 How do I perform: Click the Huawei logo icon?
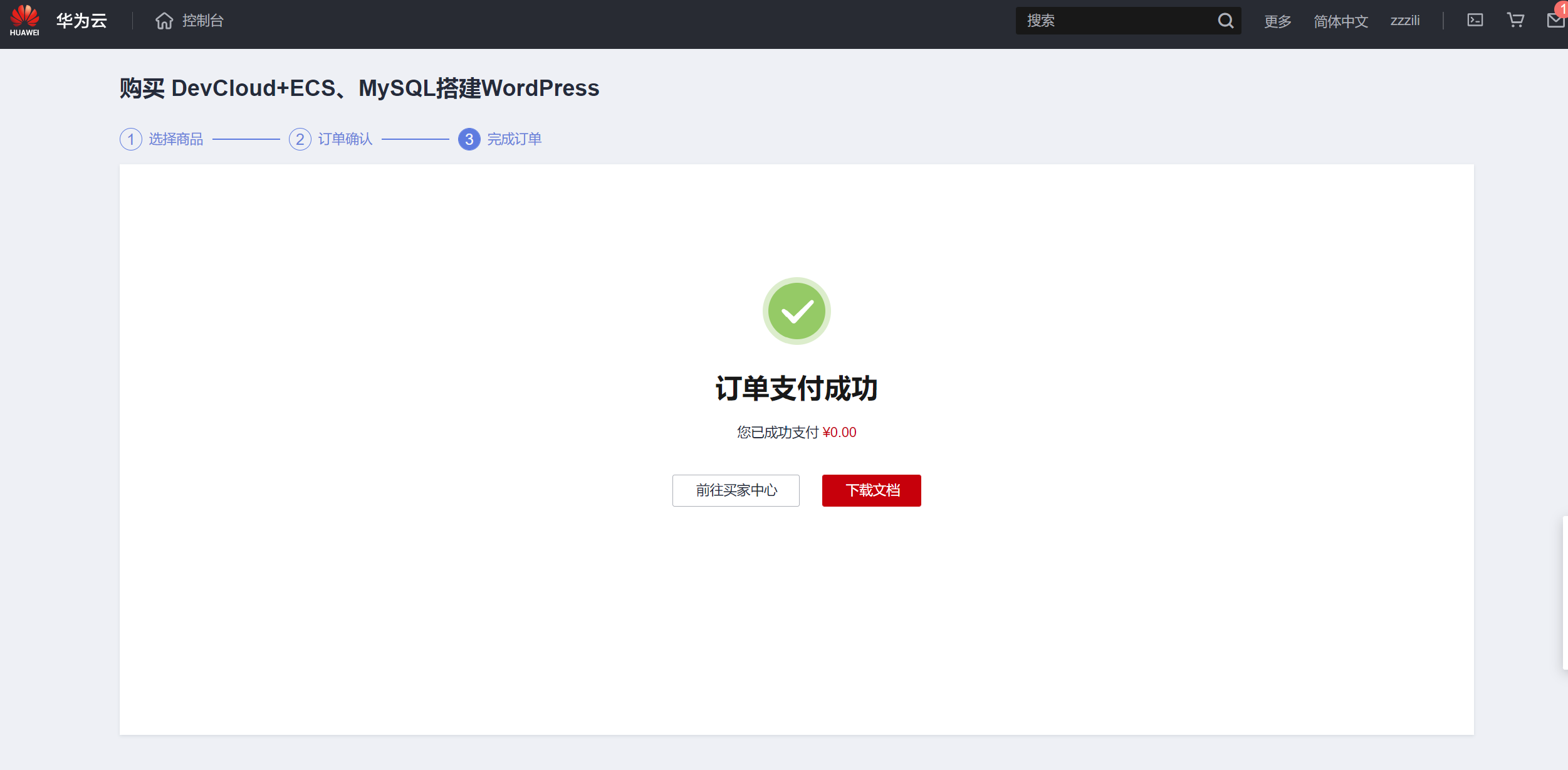click(x=24, y=20)
